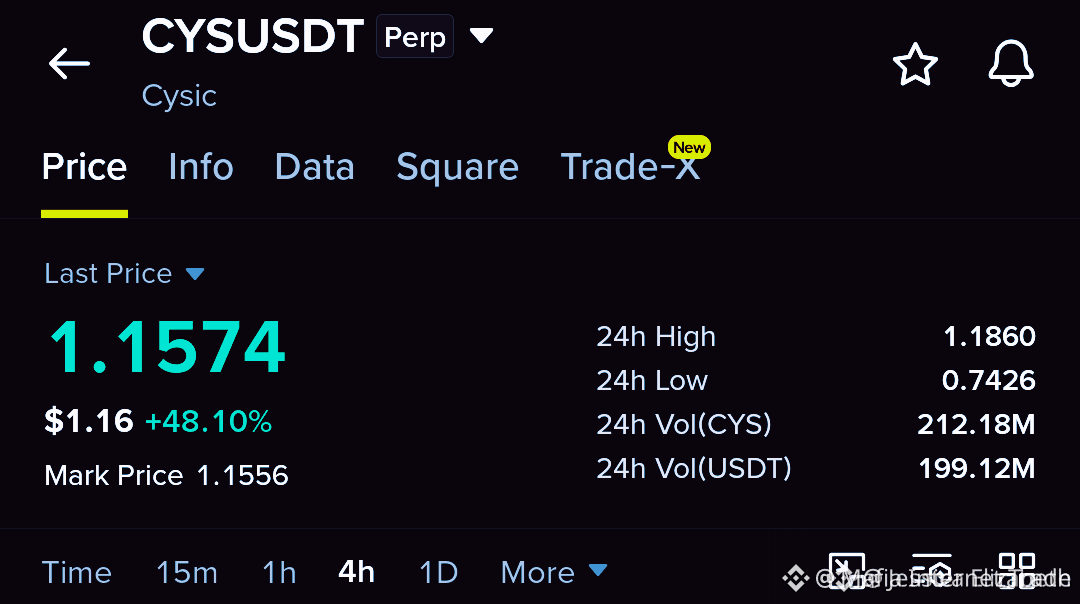Click the Binance logo watermark
1080x604 pixels.
796,578
